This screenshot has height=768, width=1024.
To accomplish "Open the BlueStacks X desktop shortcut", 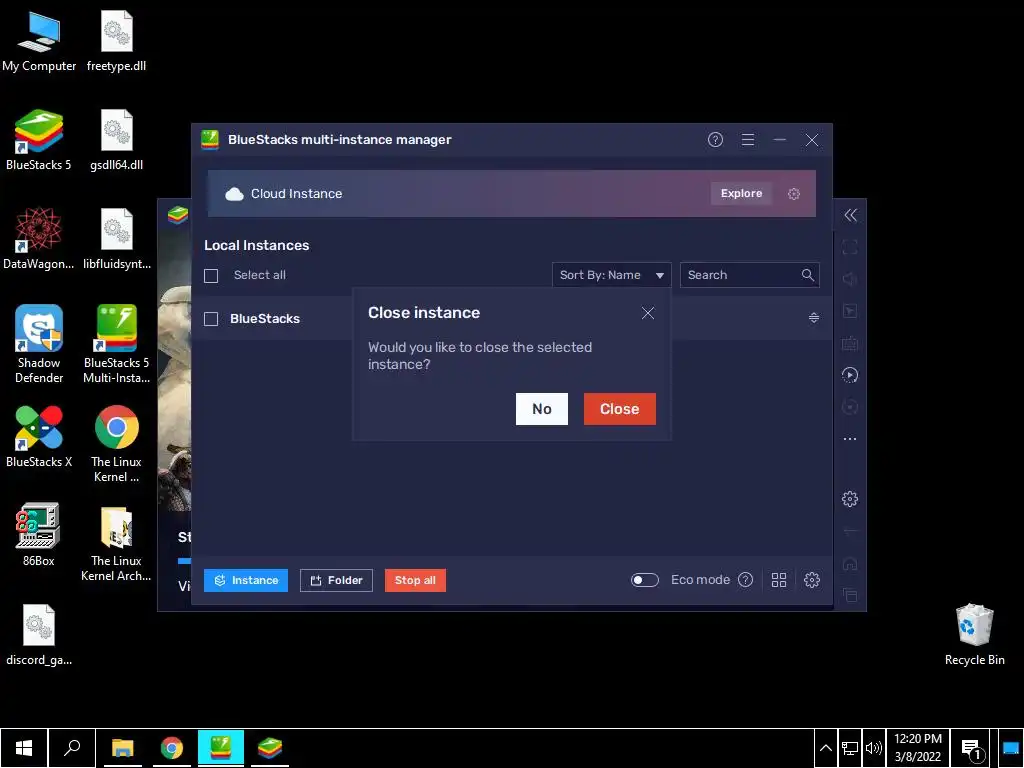I will pyautogui.click(x=39, y=436).
